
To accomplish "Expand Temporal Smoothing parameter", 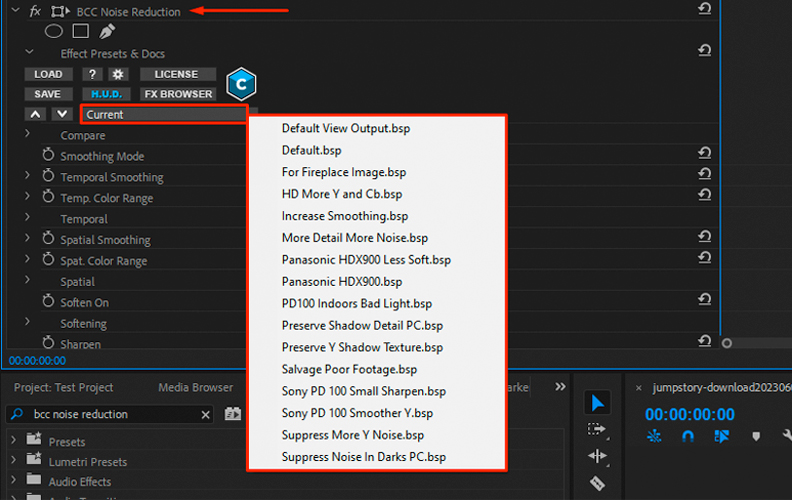I will point(28,176).
